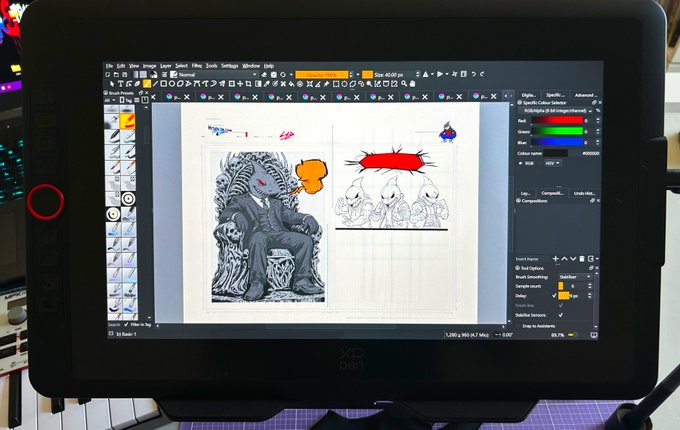Click the Colour name black swatch
Image resolution: width=680 pixels, height=430 pixels.
[556, 153]
